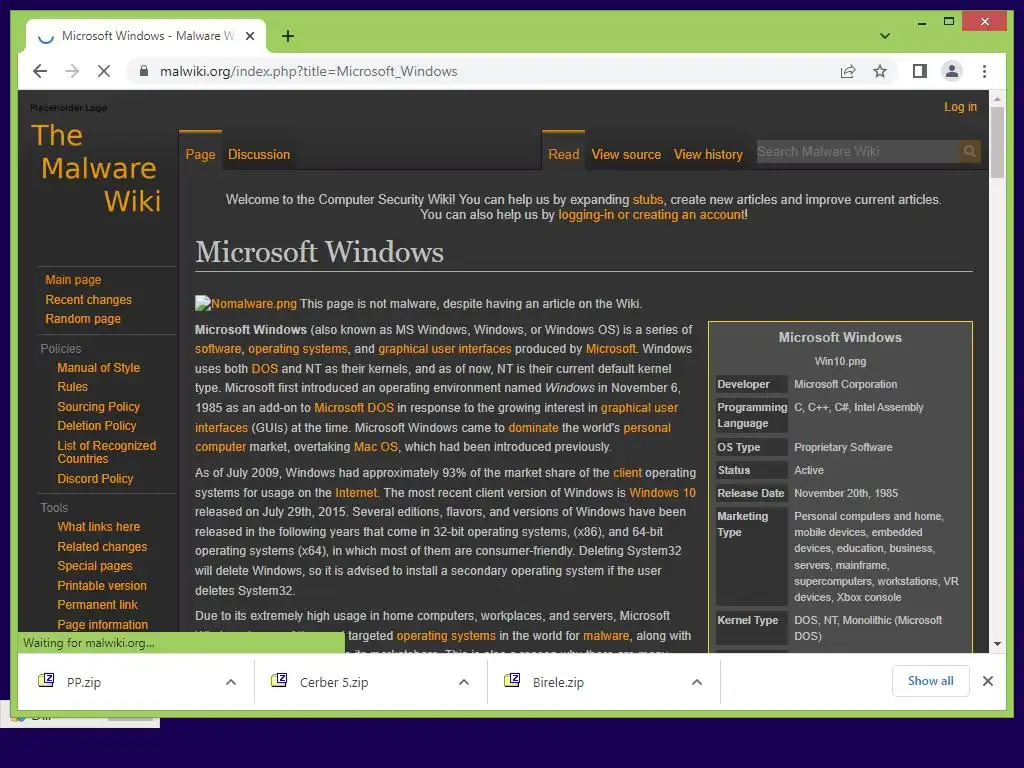Open the Chrome profile menu
The width and height of the screenshot is (1024, 768).
point(952,71)
